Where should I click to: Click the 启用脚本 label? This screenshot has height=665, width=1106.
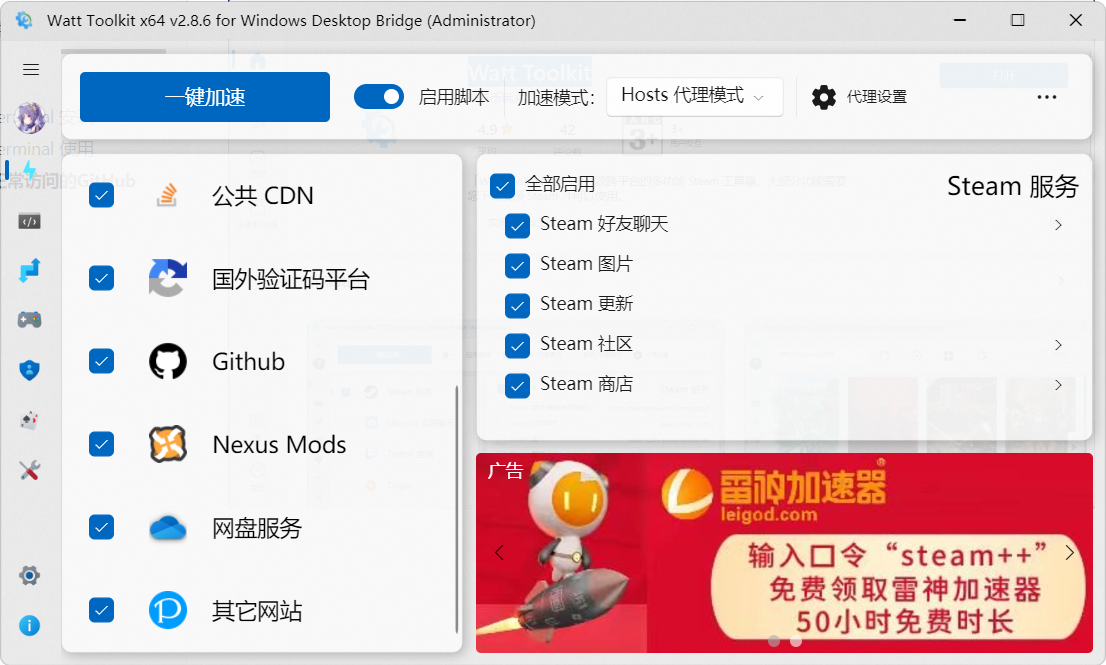coord(454,97)
